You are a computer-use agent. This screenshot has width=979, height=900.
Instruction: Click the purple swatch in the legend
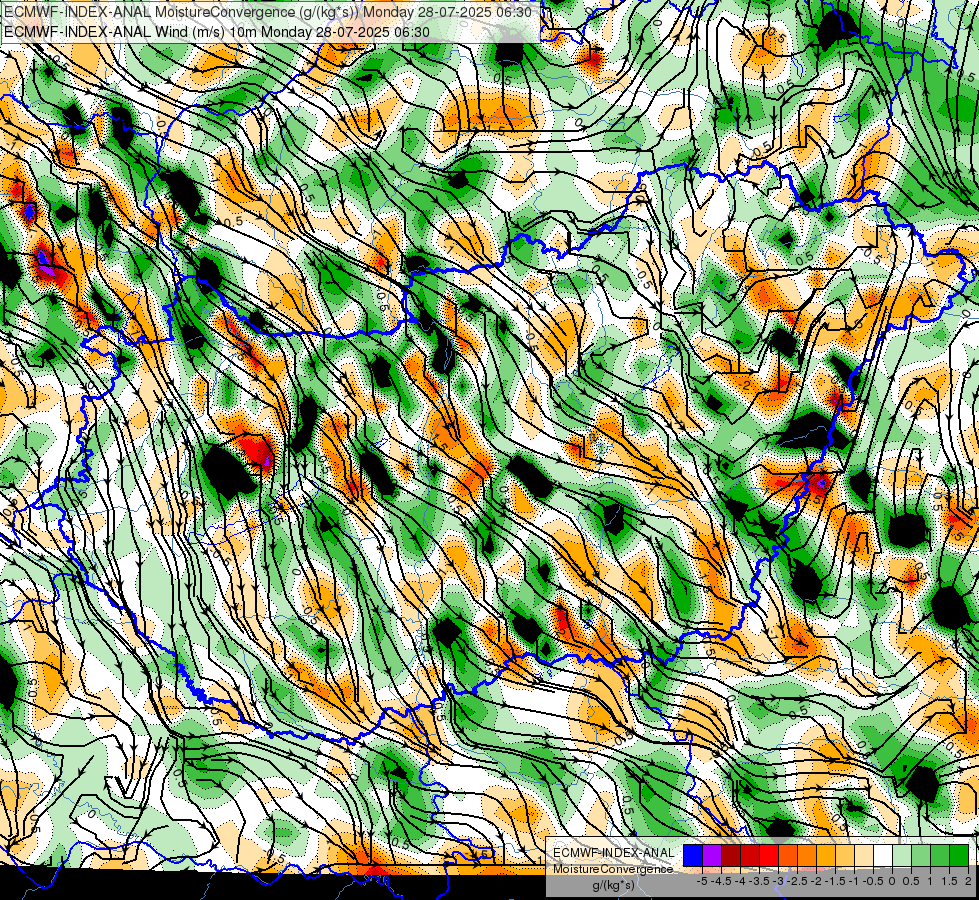(712, 856)
